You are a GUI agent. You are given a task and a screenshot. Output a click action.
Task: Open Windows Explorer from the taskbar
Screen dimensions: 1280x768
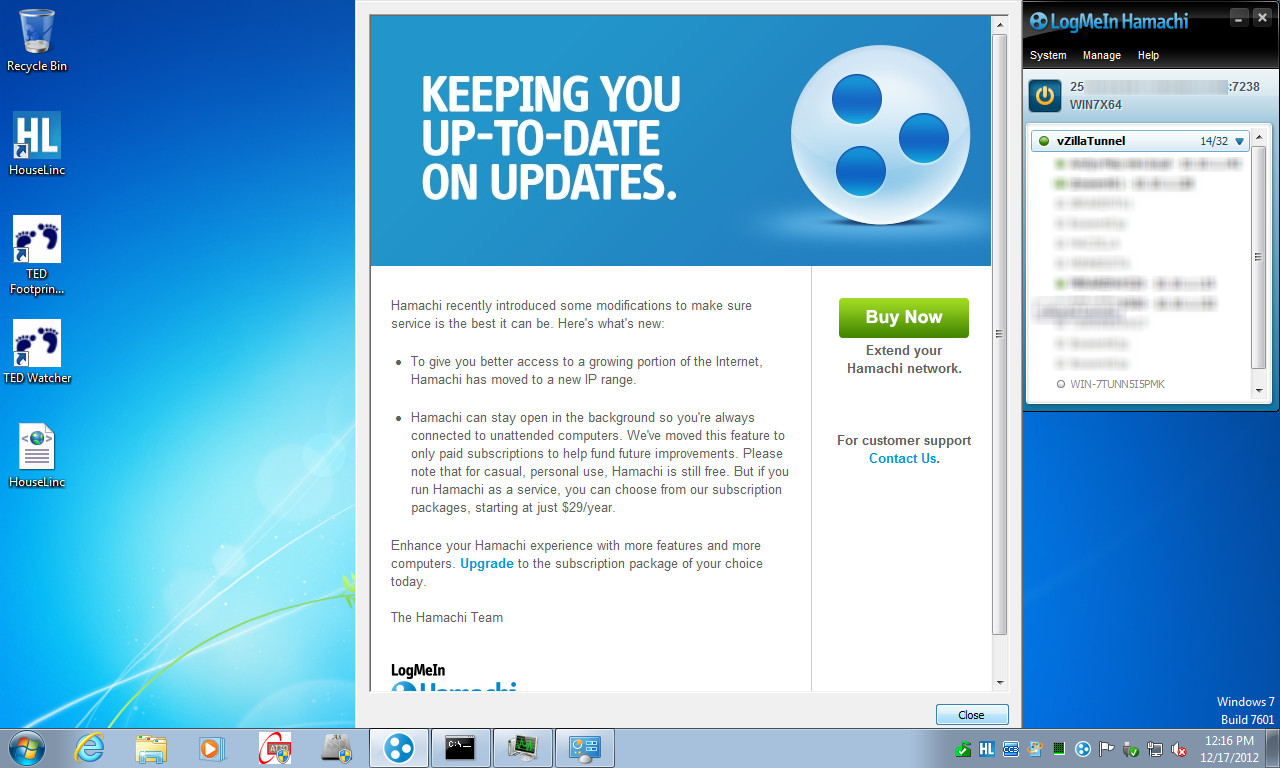pyautogui.click(x=151, y=748)
